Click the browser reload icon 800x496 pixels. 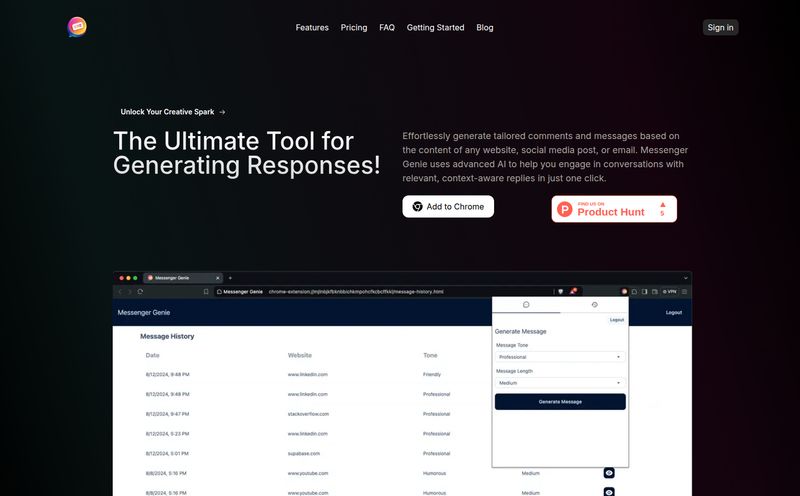pos(140,291)
